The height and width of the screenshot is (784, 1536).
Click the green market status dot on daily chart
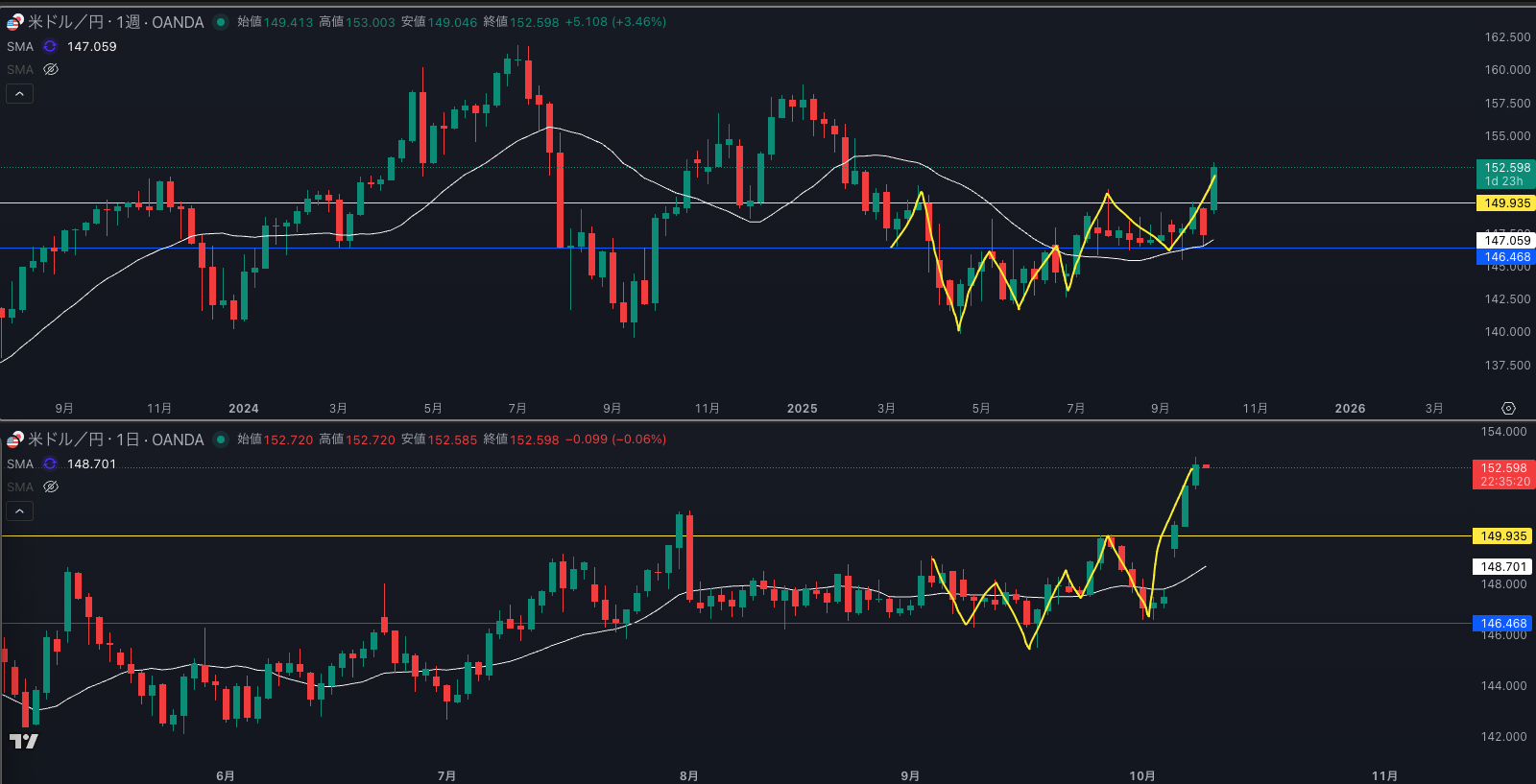tap(221, 440)
